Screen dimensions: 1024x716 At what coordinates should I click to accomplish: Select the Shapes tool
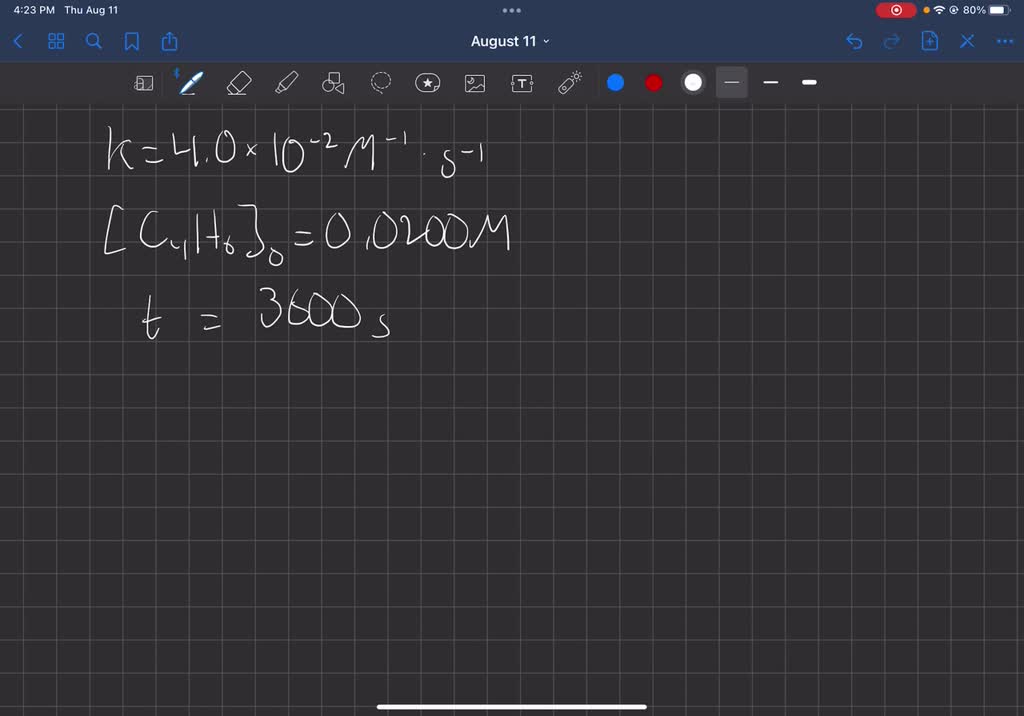333,83
